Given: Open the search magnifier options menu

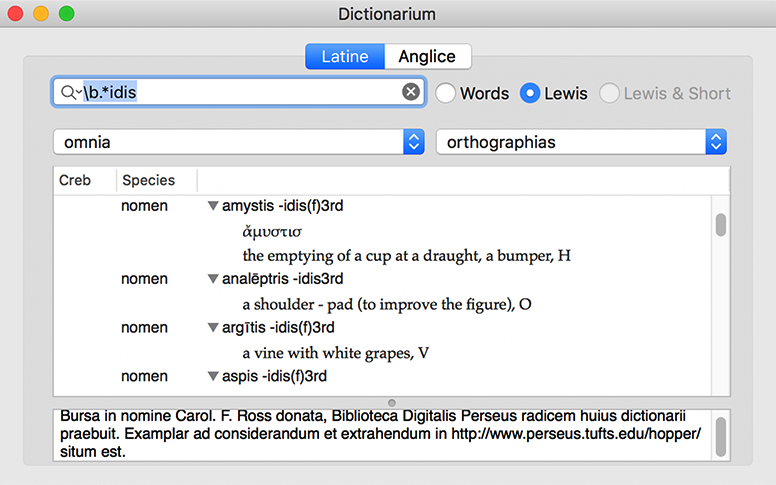Looking at the screenshot, I should click(x=71, y=92).
